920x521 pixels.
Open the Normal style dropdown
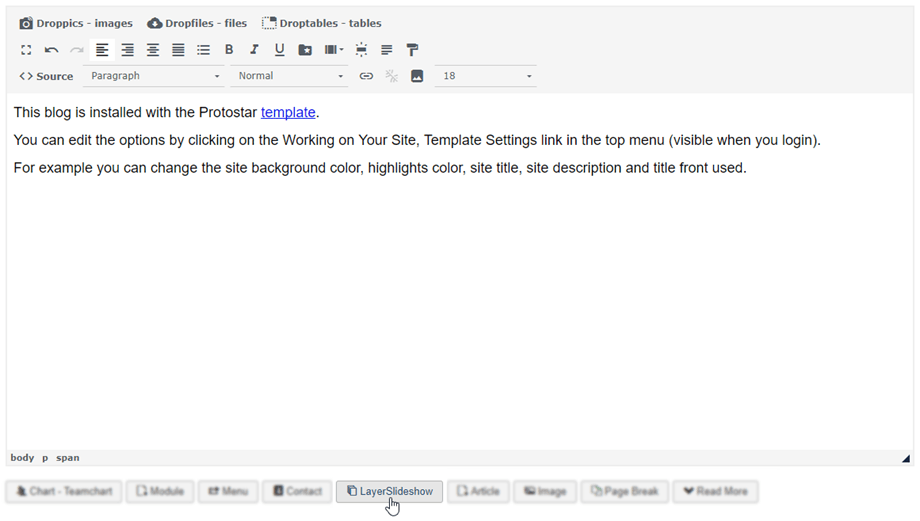coord(290,76)
